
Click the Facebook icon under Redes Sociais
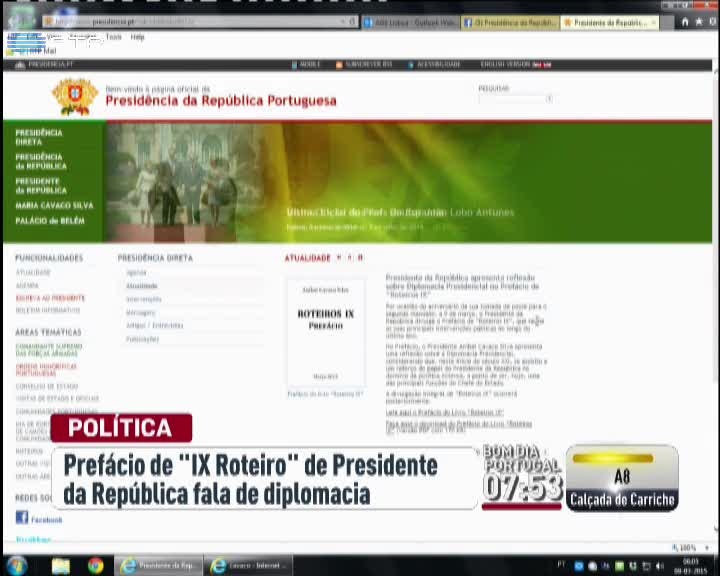coord(22,518)
